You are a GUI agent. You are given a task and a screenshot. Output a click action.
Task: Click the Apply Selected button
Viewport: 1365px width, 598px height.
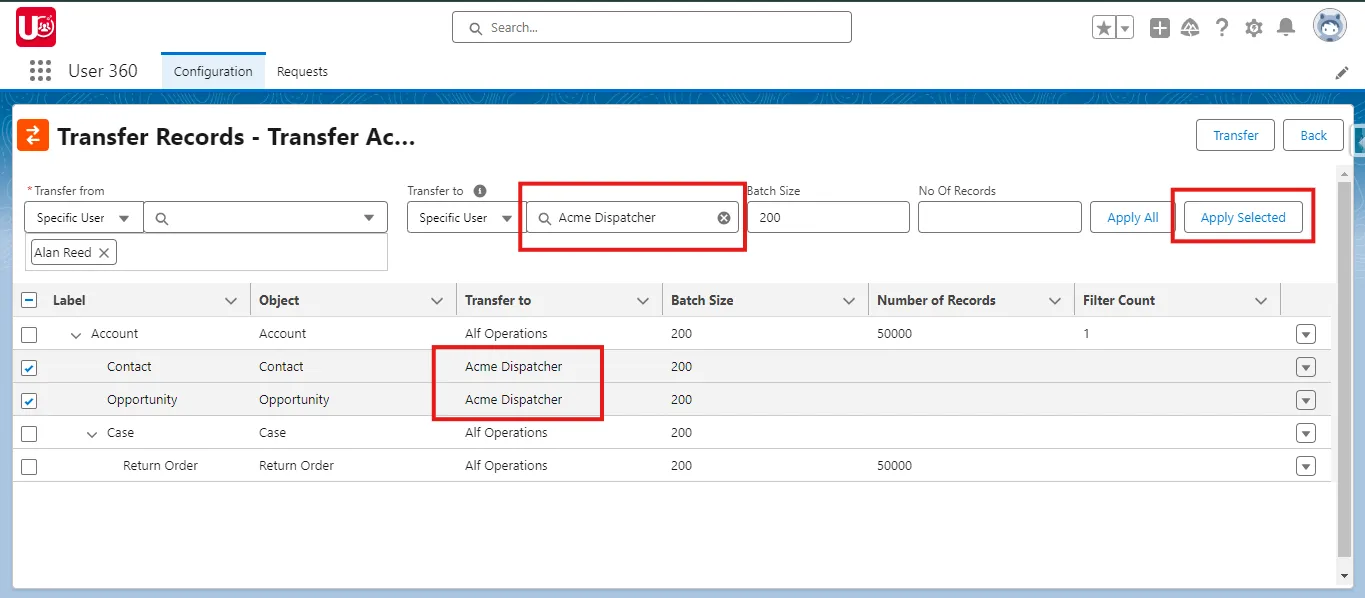(1243, 217)
